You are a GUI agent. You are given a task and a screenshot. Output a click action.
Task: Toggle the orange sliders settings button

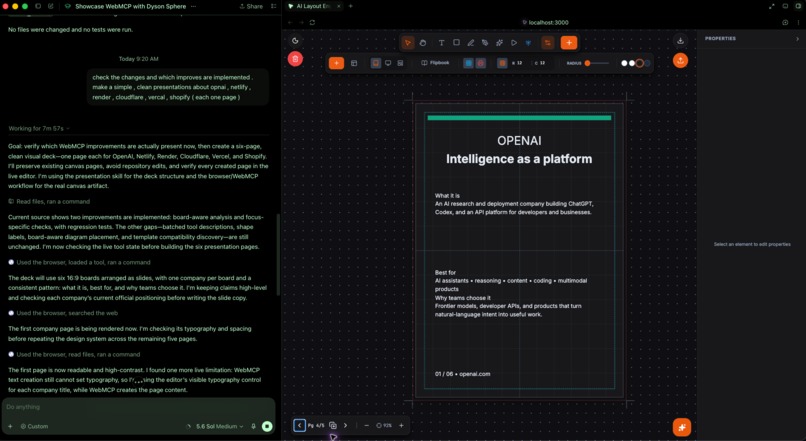pos(547,43)
